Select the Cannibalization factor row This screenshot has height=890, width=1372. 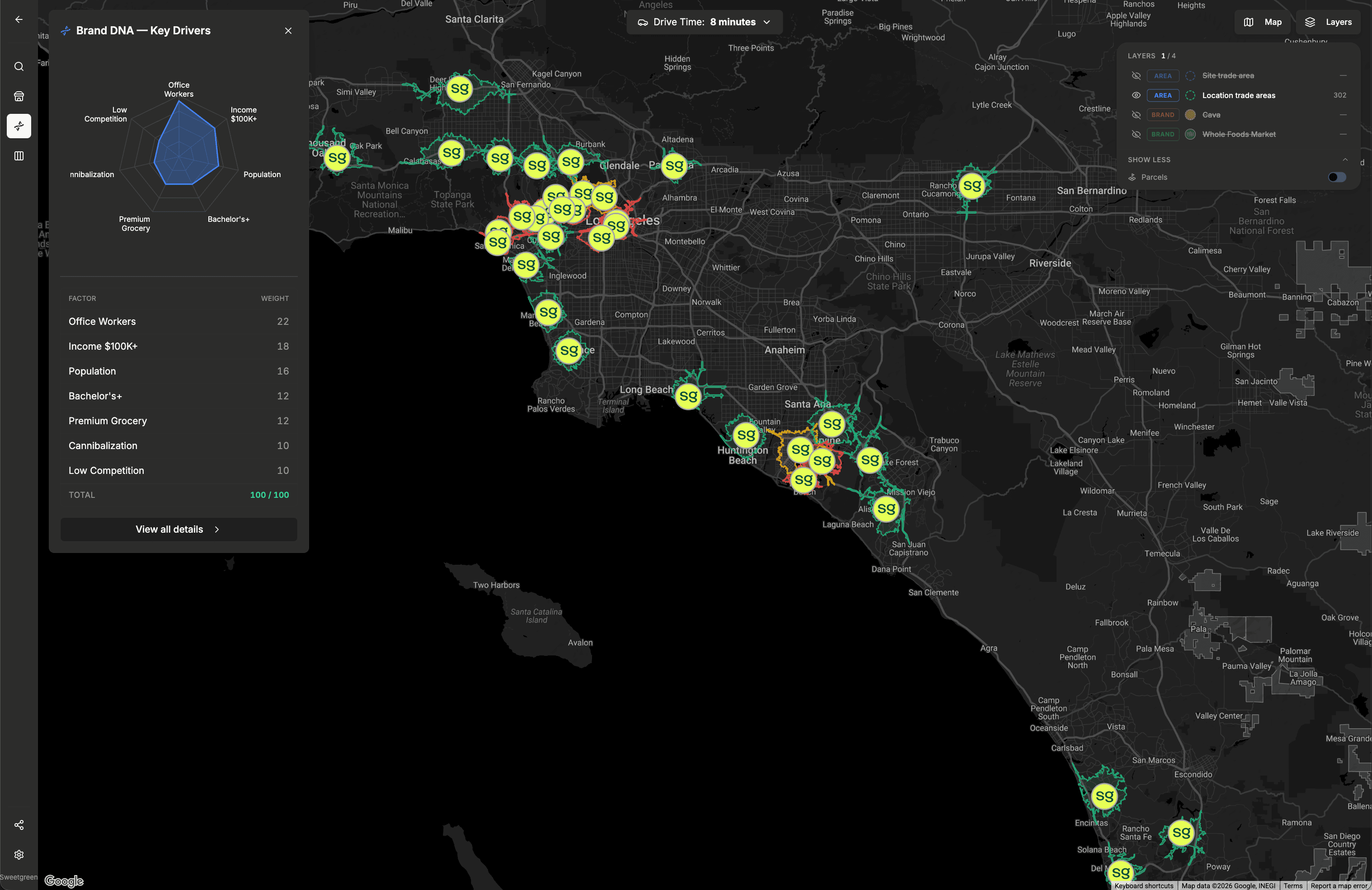[x=179, y=445]
